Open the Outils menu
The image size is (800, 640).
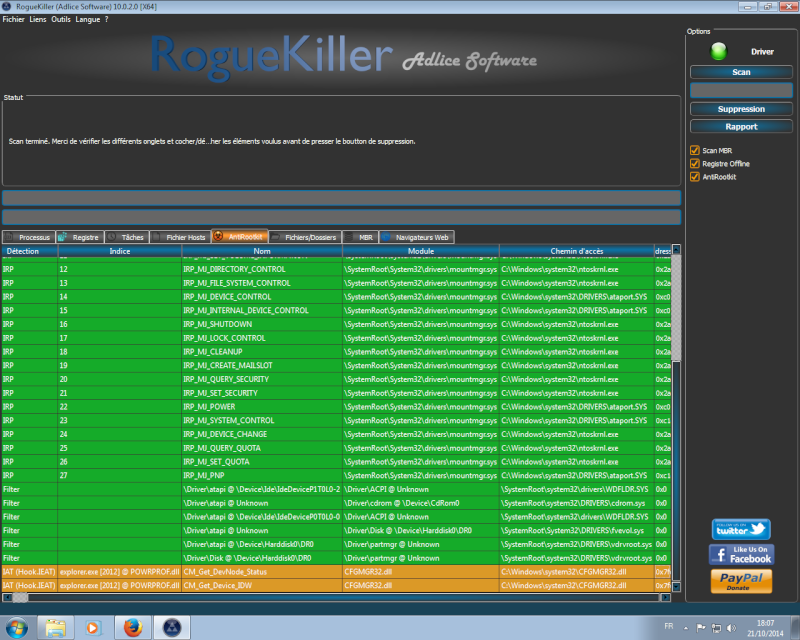point(61,19)
